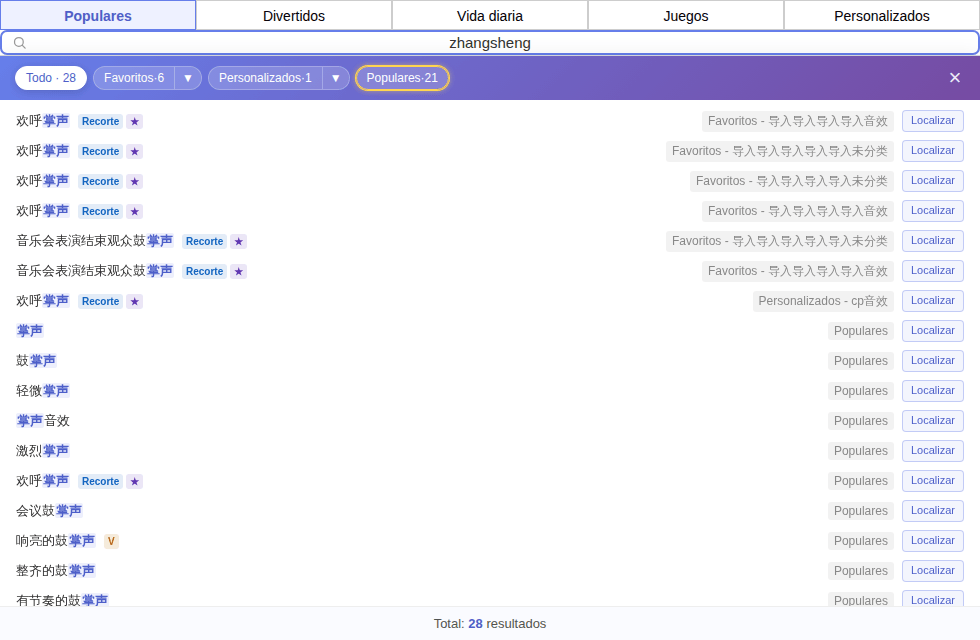Screen dimensions: 980x640
Task: Select the Favoritos·6 filter chip
Action: point(134,78)
